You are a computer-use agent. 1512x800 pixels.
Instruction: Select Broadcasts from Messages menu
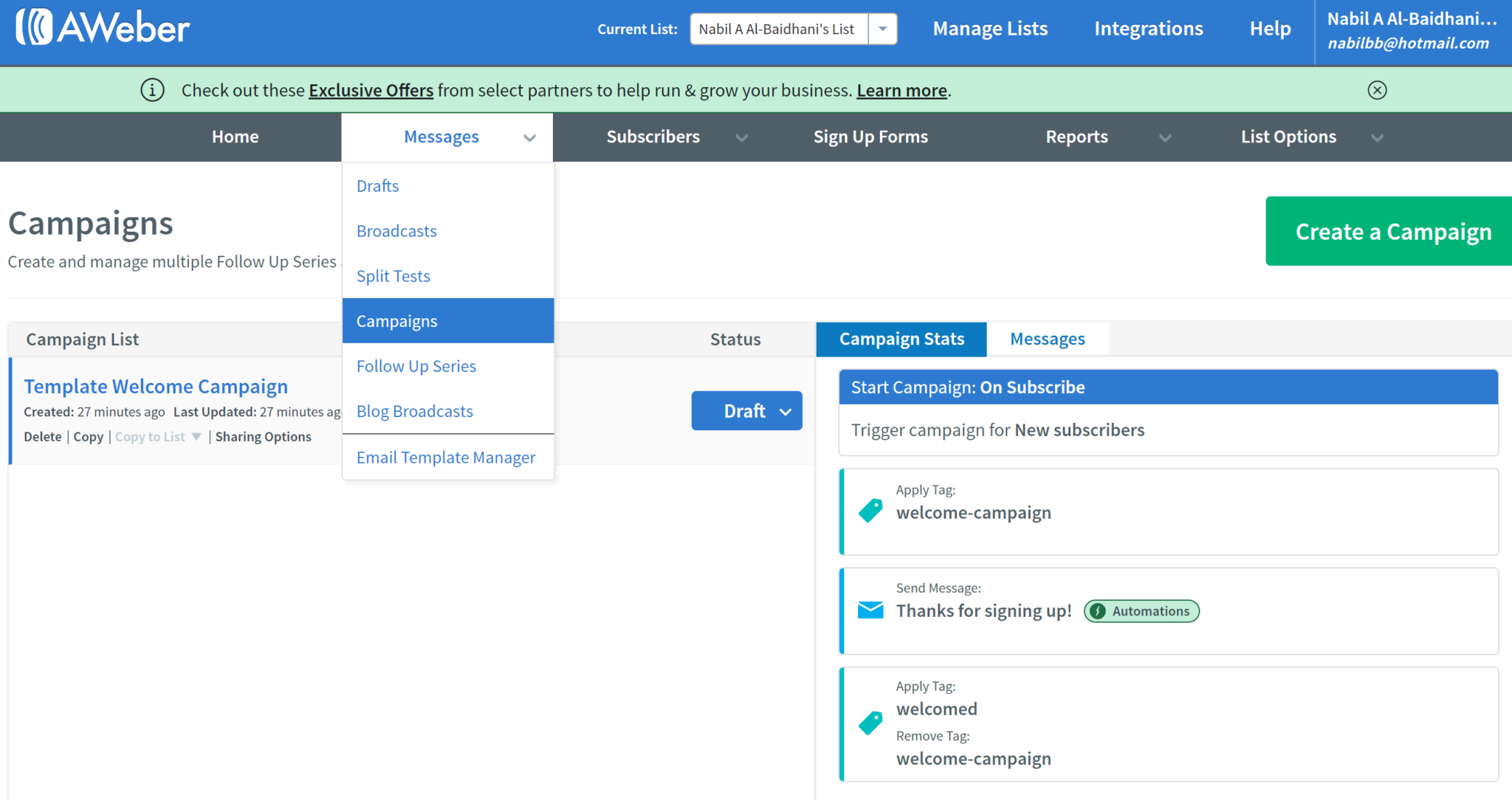pyautogui.click(x=448, y=231)
